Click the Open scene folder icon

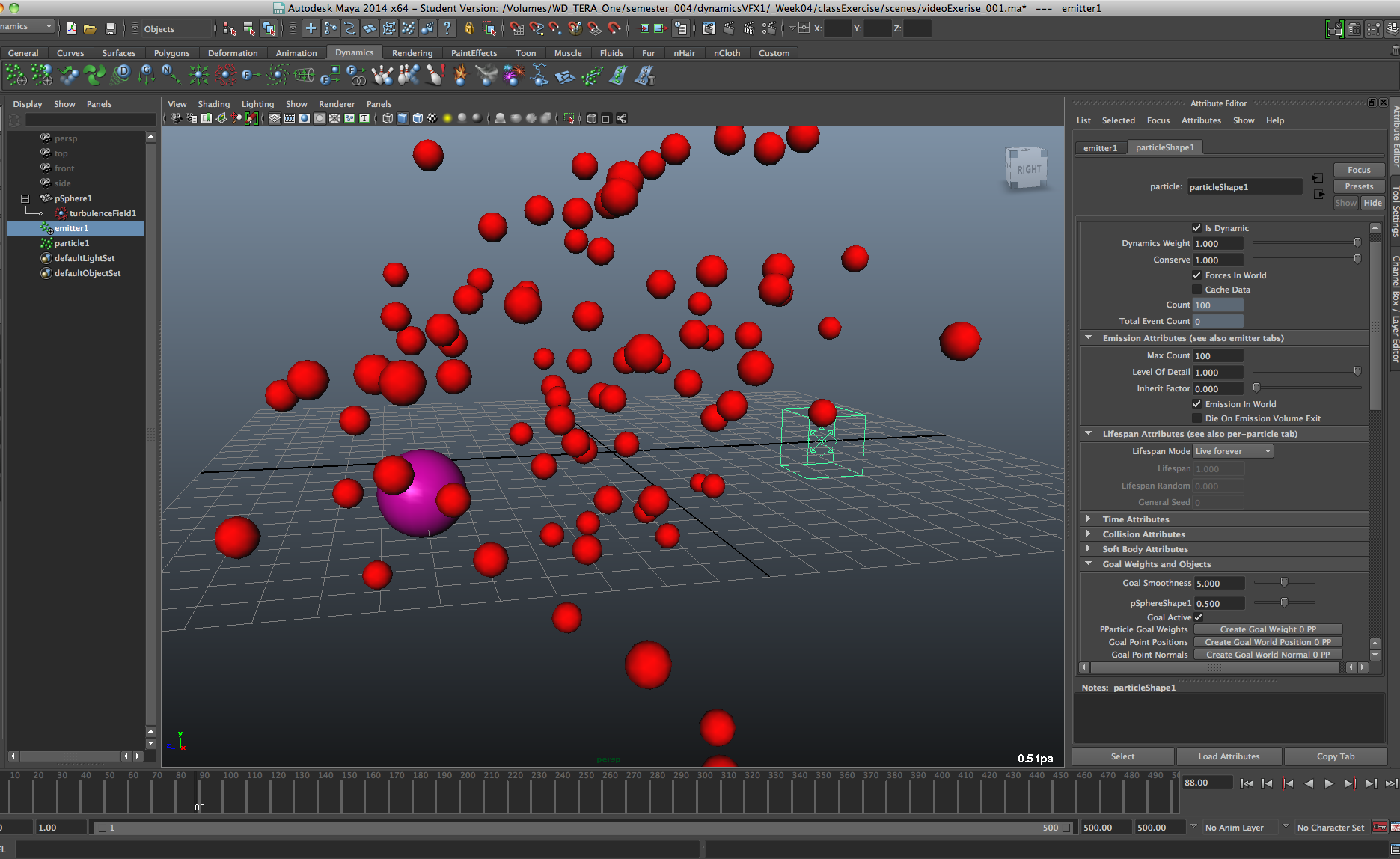pos(90,29)
